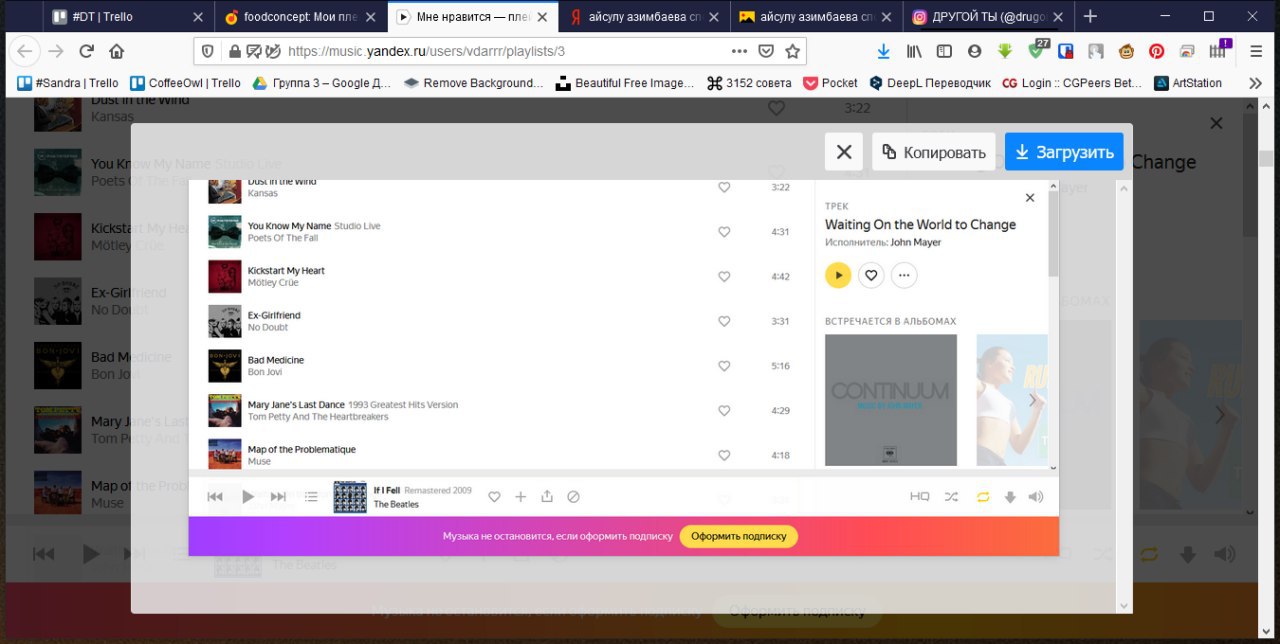Viewport: 1280px width, 644px height.
Task: Click the preview overlay's vertical scrollbar
Action: click(x=1125, y=395)
